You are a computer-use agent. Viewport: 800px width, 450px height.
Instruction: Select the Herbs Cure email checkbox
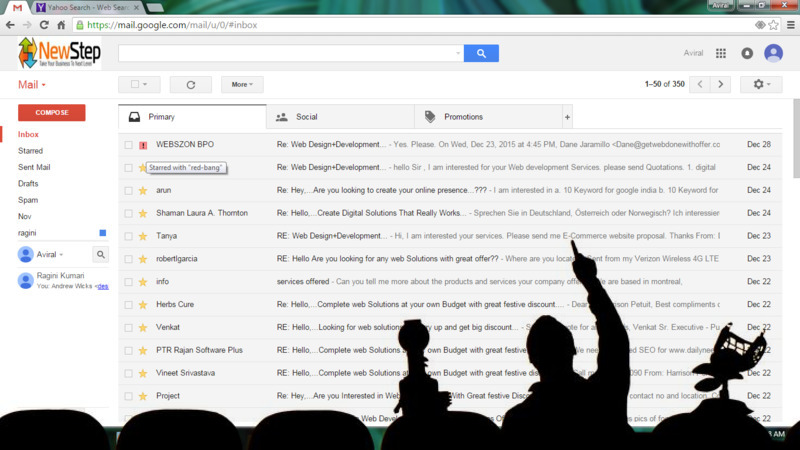(x=129, y=305)
